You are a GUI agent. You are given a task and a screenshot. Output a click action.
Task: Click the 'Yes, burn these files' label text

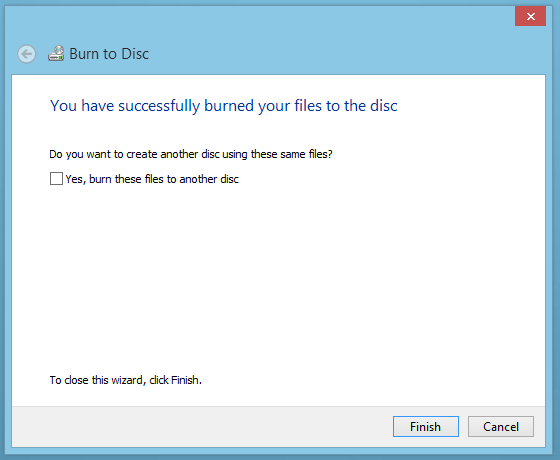click(x=152, y=179)
